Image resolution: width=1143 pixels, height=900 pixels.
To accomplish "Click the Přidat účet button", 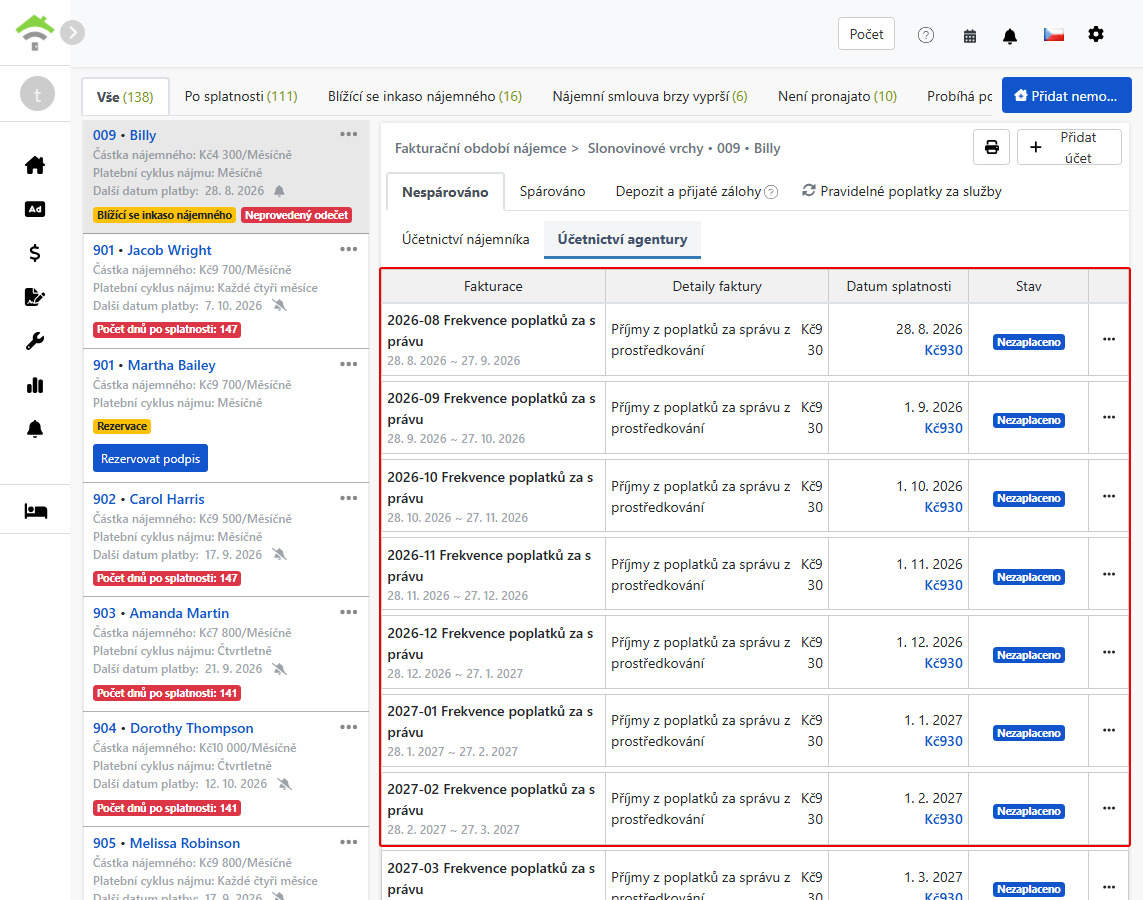I will click(x=1069, y=147).
